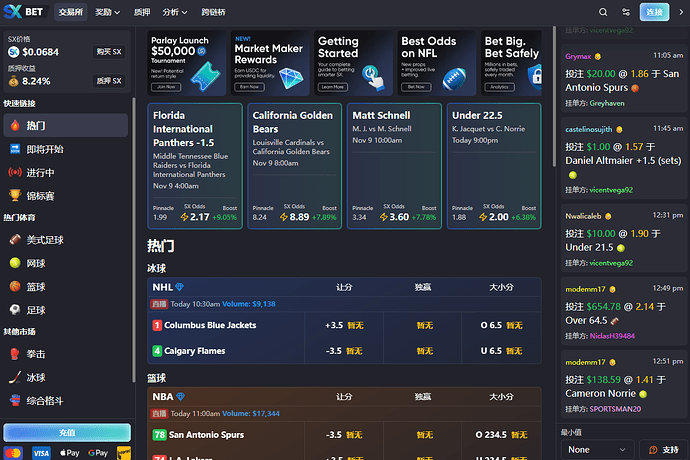Expand the 奖励 dropdown menu
This screenshot has width=690, height=460.
(x=107, y=12)
